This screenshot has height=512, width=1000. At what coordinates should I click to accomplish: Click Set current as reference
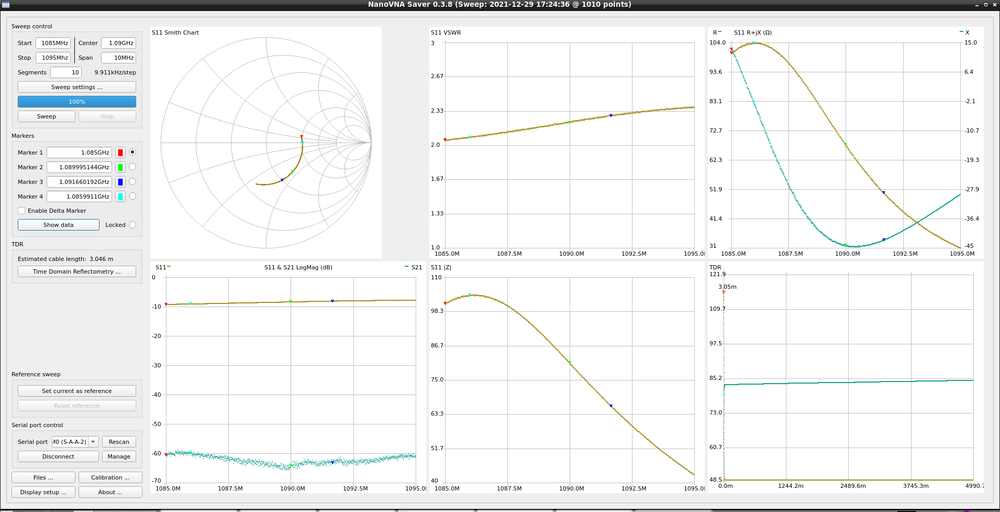pyautogui.click(x=76, y=391)
